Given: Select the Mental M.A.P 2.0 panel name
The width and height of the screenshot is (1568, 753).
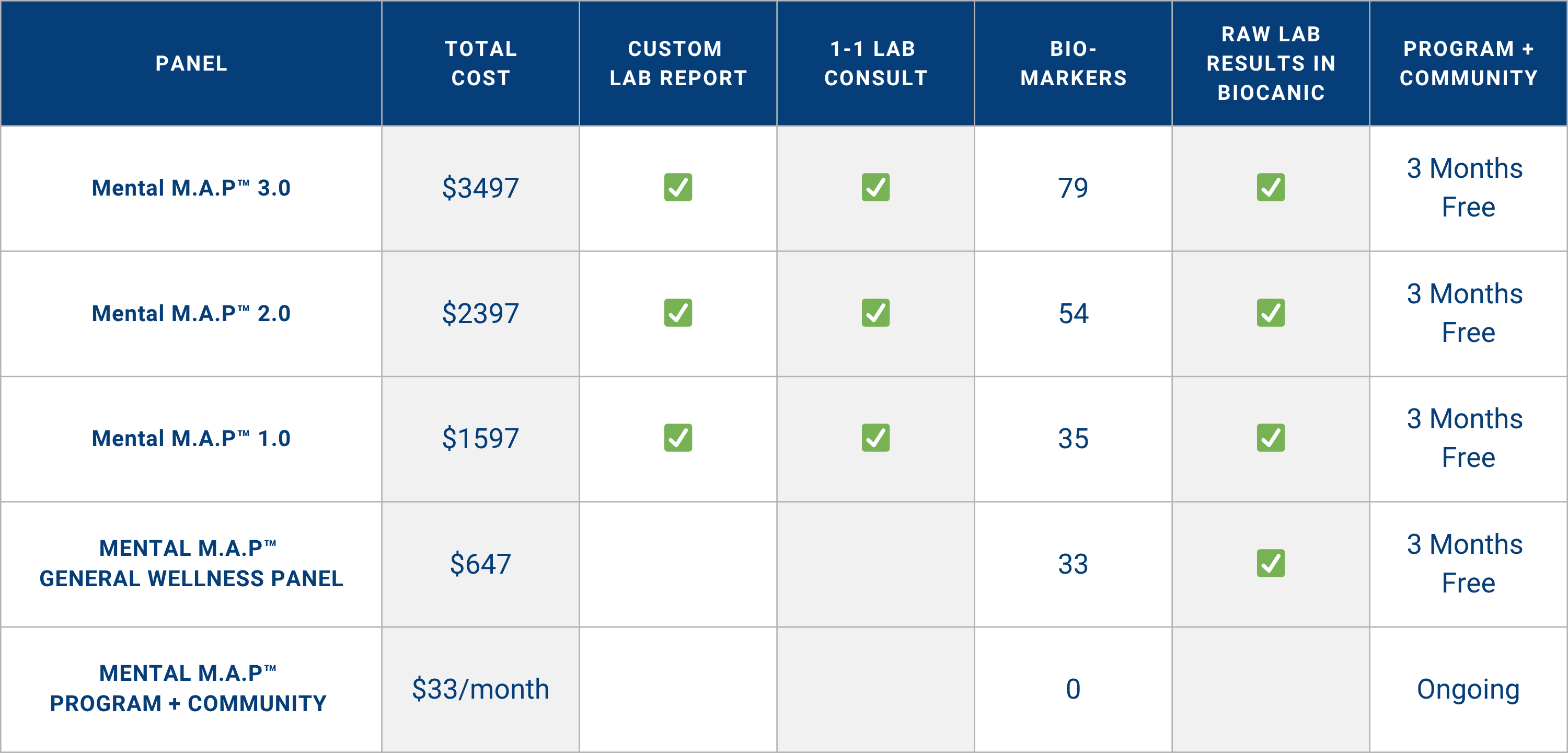Looking at the screenshot, I should pos(191,314).
